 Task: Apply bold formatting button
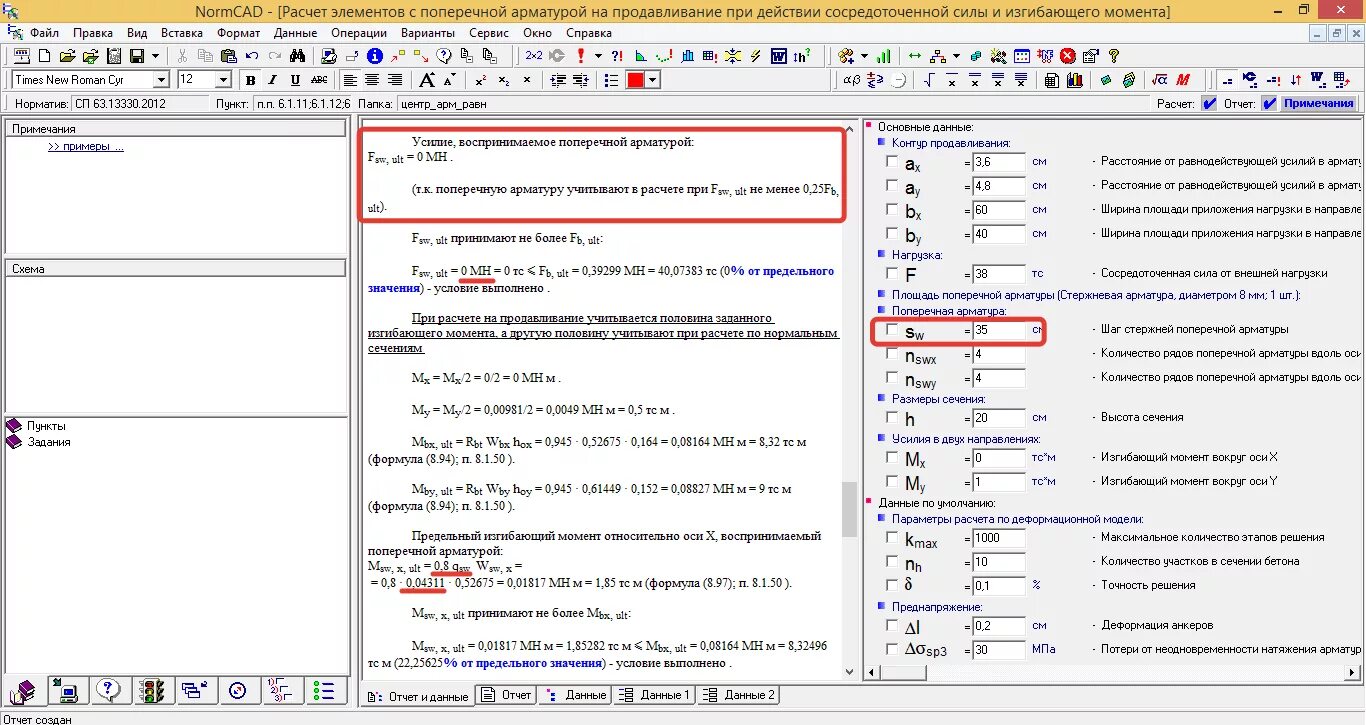(250, 80)
